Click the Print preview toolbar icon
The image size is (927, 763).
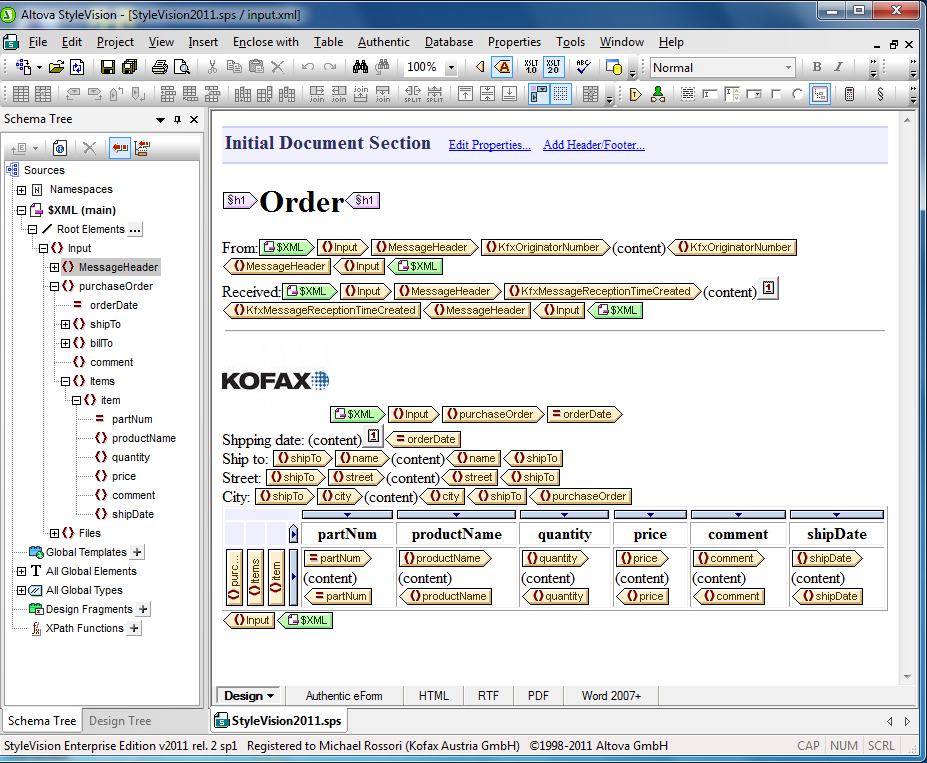(x=182, y=67)
